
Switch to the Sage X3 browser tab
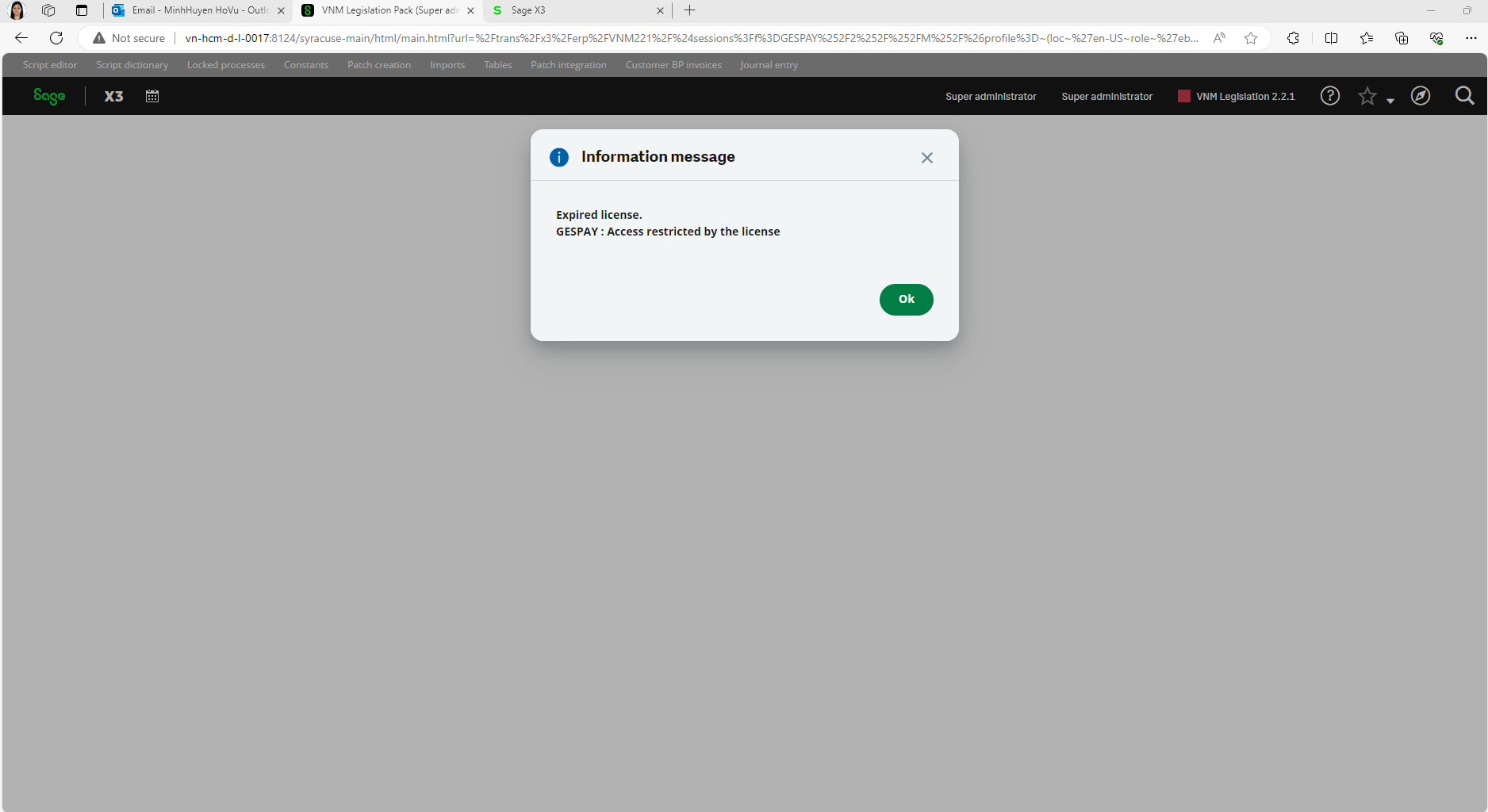[571, 10]
